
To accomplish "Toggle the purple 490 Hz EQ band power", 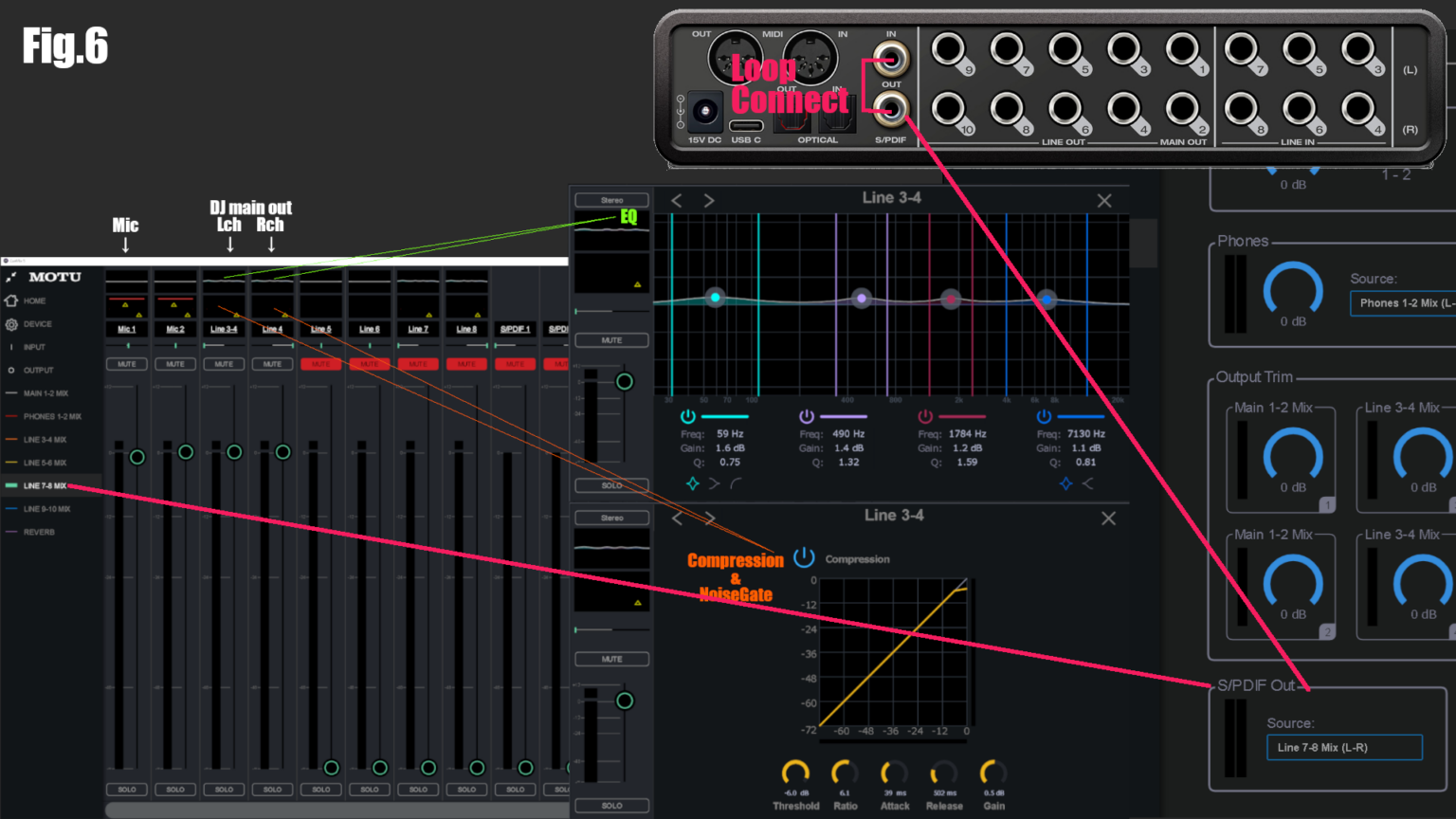I will click(x=807, y=416).
